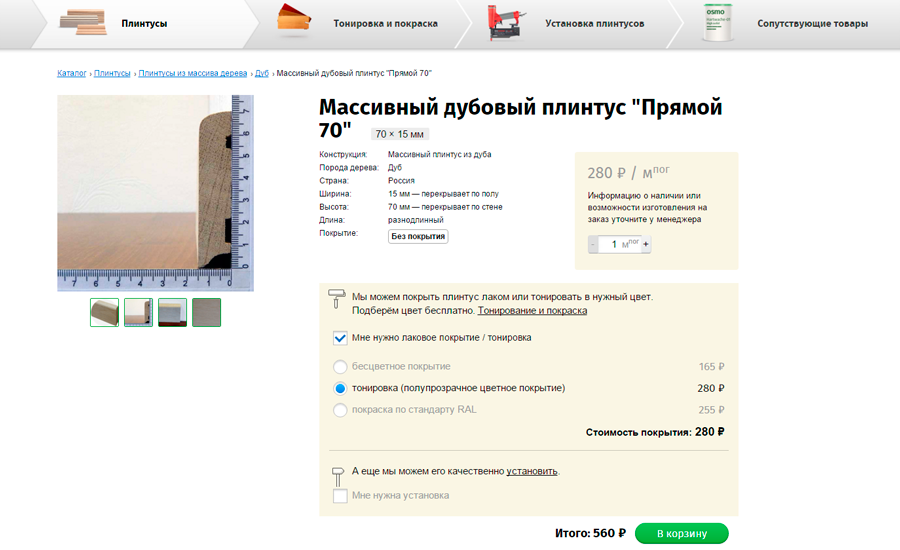Uncheck 'Мне нужно лаковое покрытие / тонировка'
Image resolution: width=900 pixels, height=550 pixels.
click(x=340, y=338)
